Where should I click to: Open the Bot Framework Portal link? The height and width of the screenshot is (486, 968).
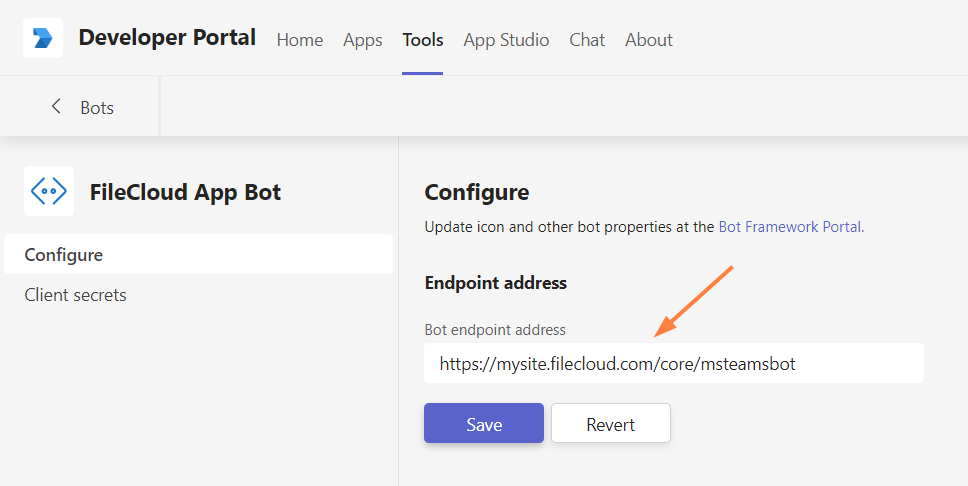[x=789, y=226]
